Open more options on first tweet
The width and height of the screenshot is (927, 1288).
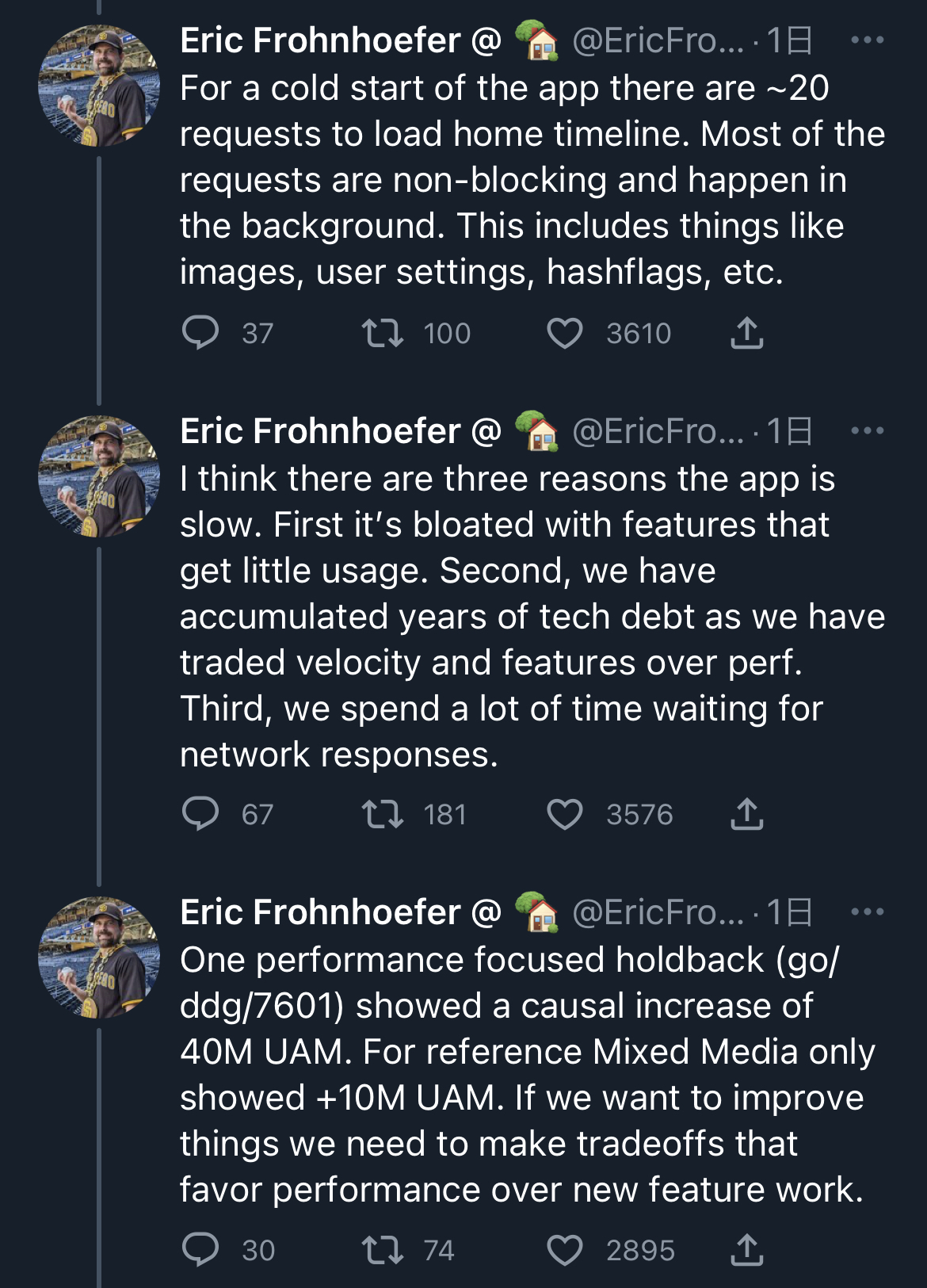point(867,40)
